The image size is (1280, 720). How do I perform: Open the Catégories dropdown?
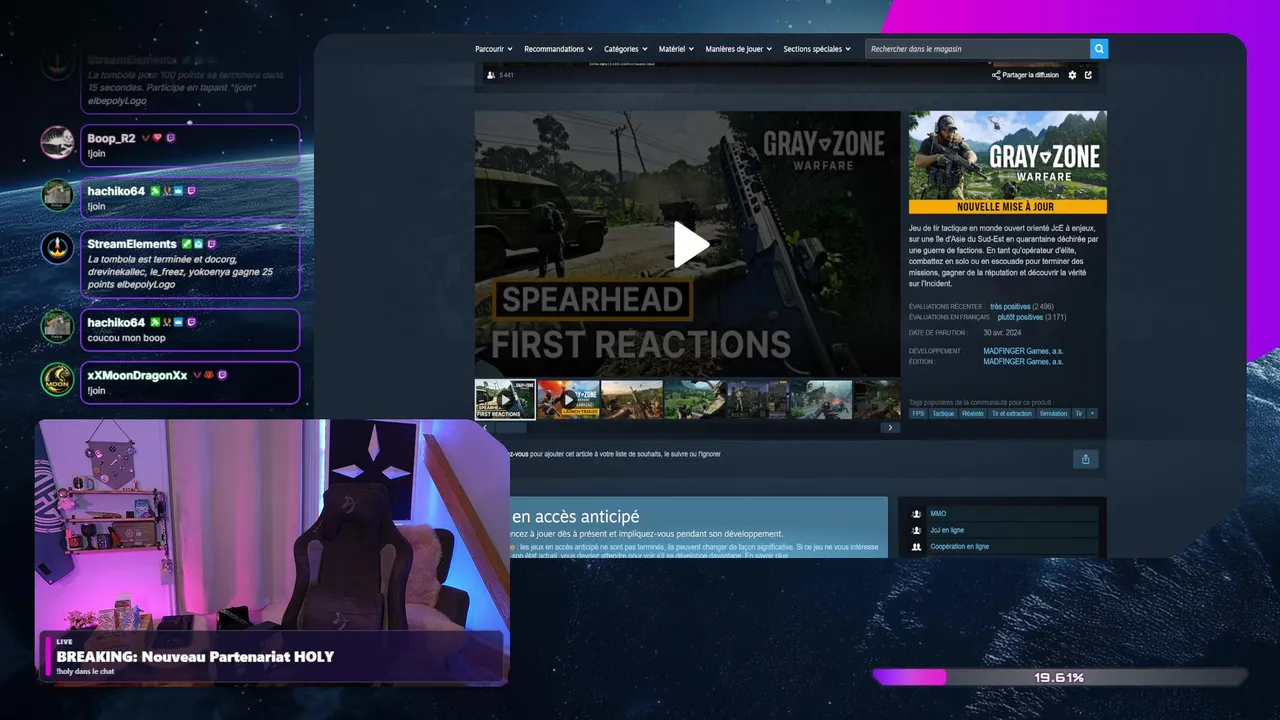point(626,49)
